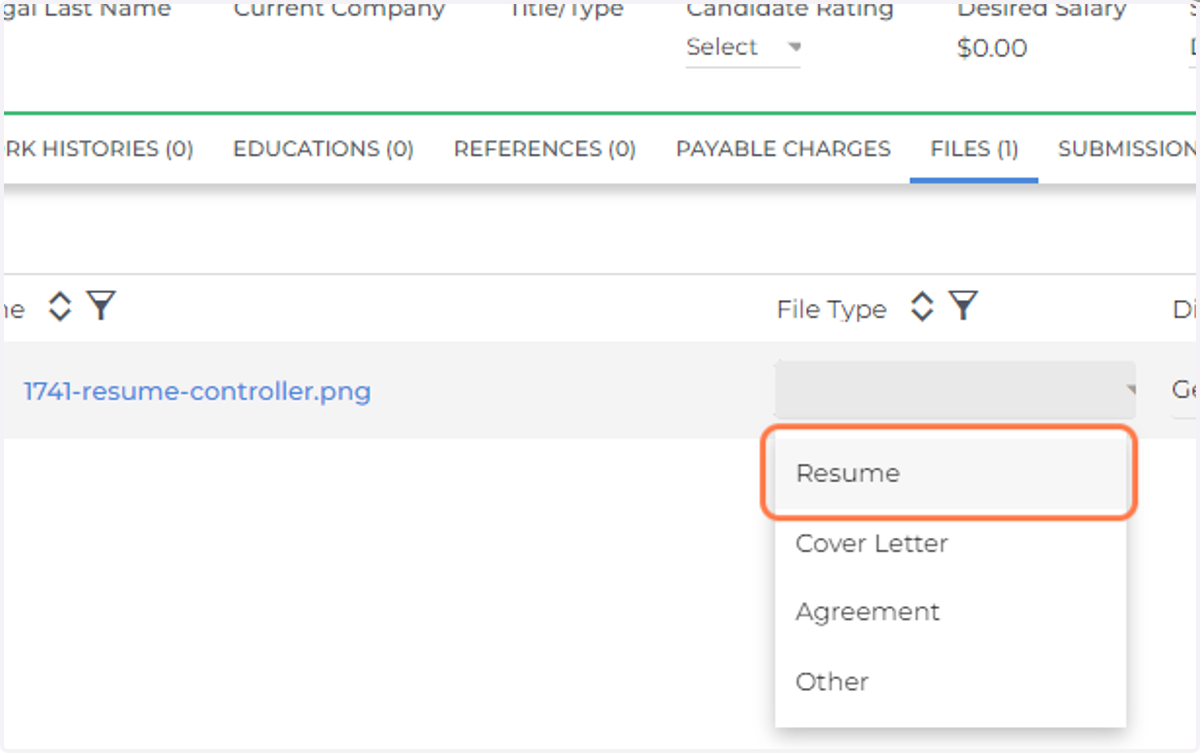The height and width of the screenshot is (753, 1200).
Task: Click the File Type column header text
Action: 831,309
